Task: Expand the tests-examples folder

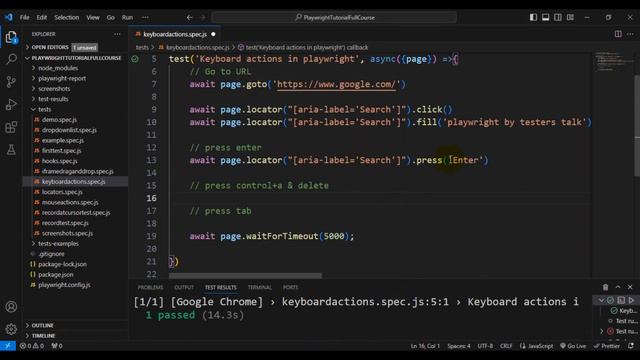Action: point(76,244)
